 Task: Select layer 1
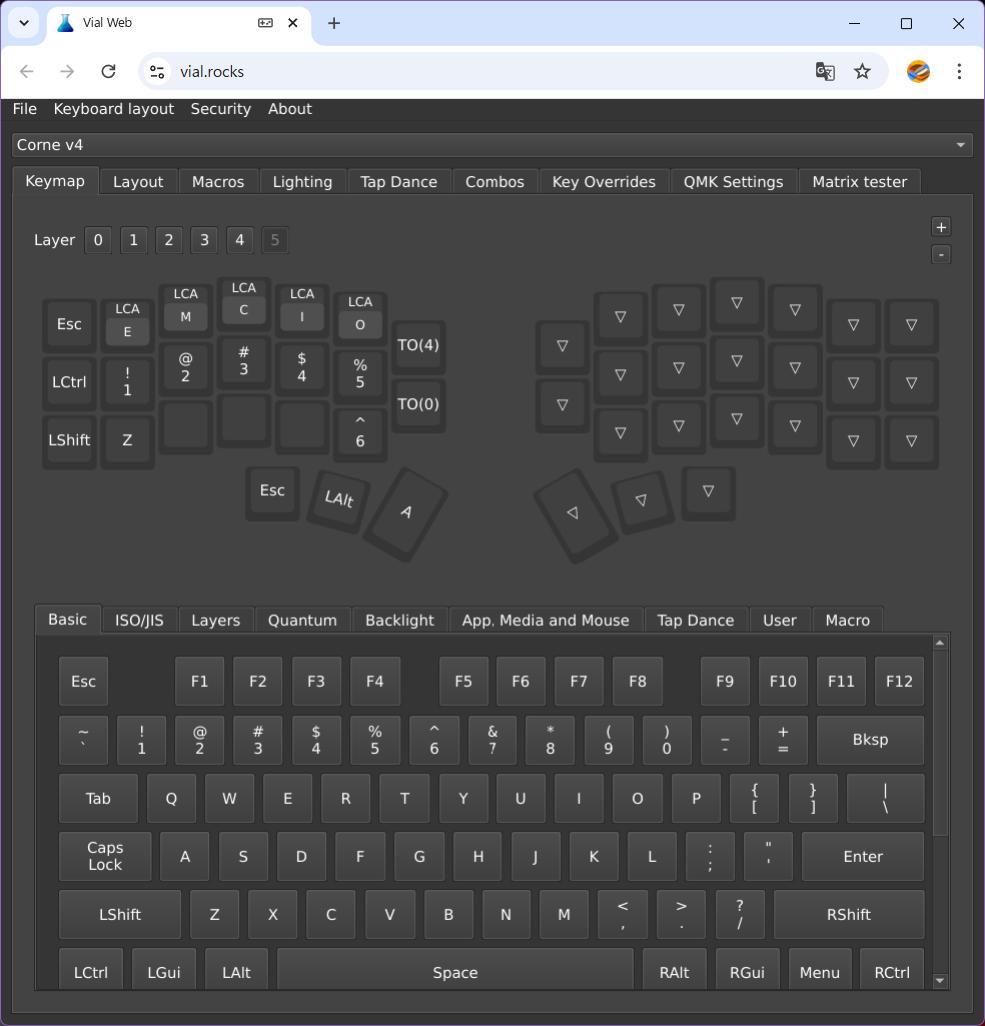pos(134,240)
